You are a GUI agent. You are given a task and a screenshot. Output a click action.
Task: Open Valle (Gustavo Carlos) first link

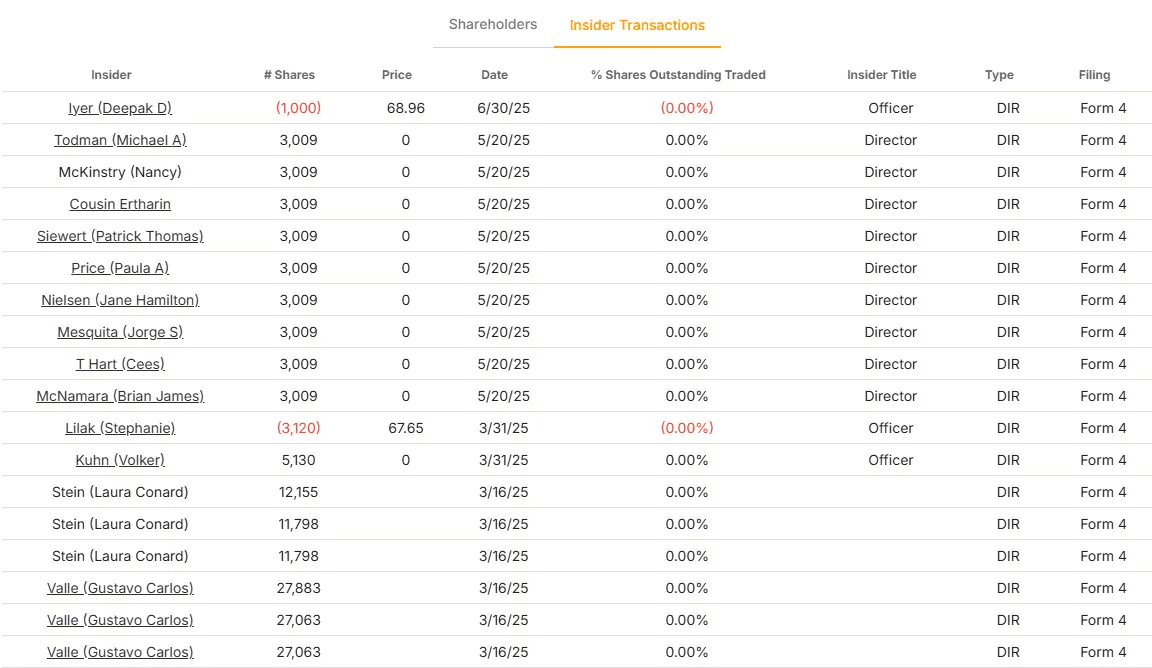click(120, 588)
